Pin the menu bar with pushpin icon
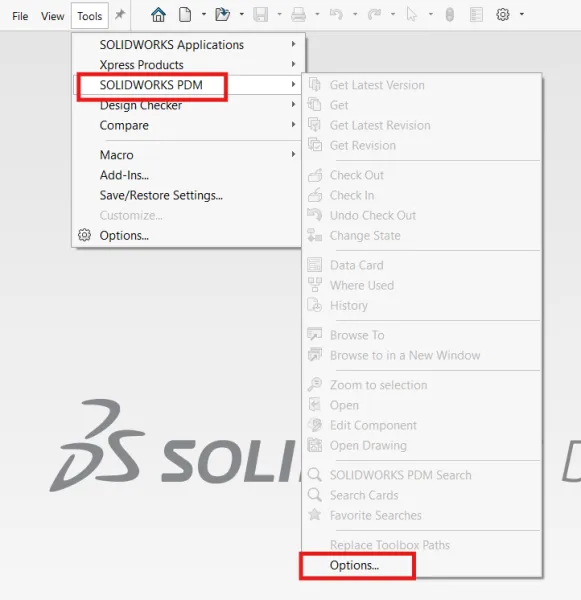This screenshot has width=581, height=600. (120, 15)
